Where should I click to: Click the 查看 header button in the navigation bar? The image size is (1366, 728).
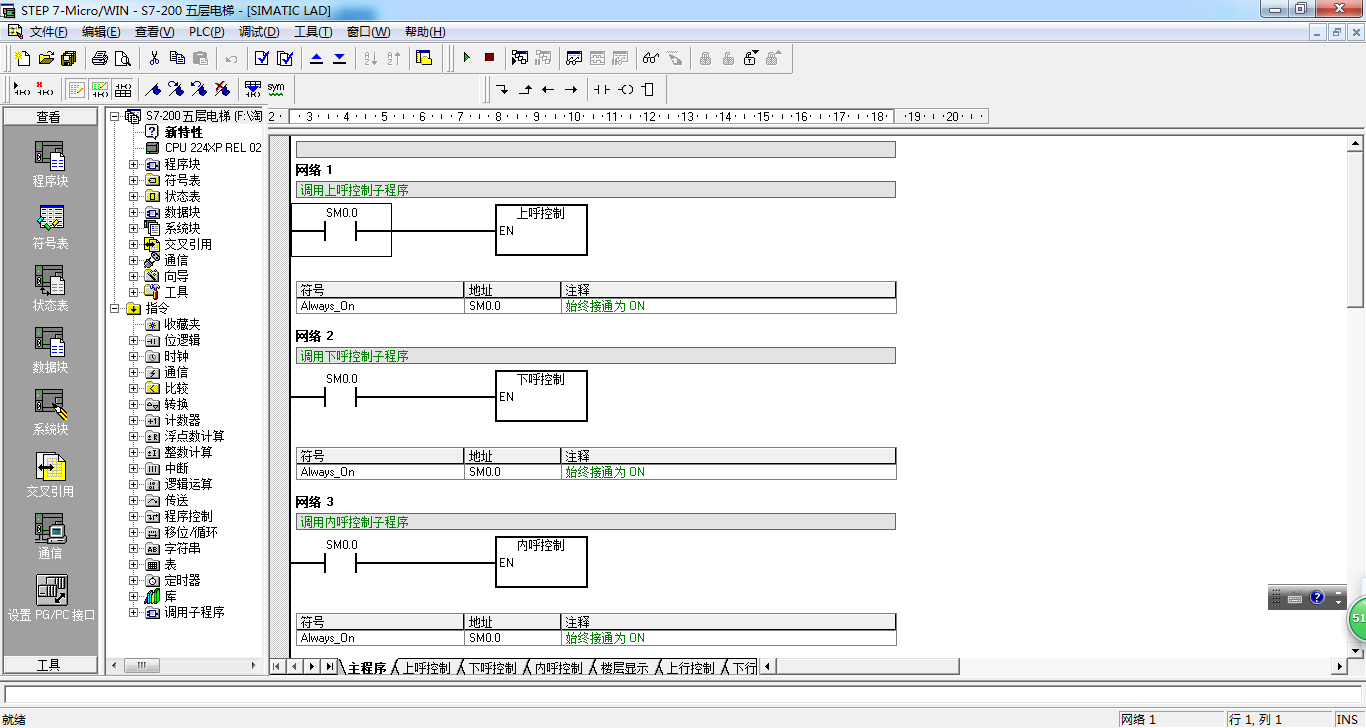click(50, 117)
